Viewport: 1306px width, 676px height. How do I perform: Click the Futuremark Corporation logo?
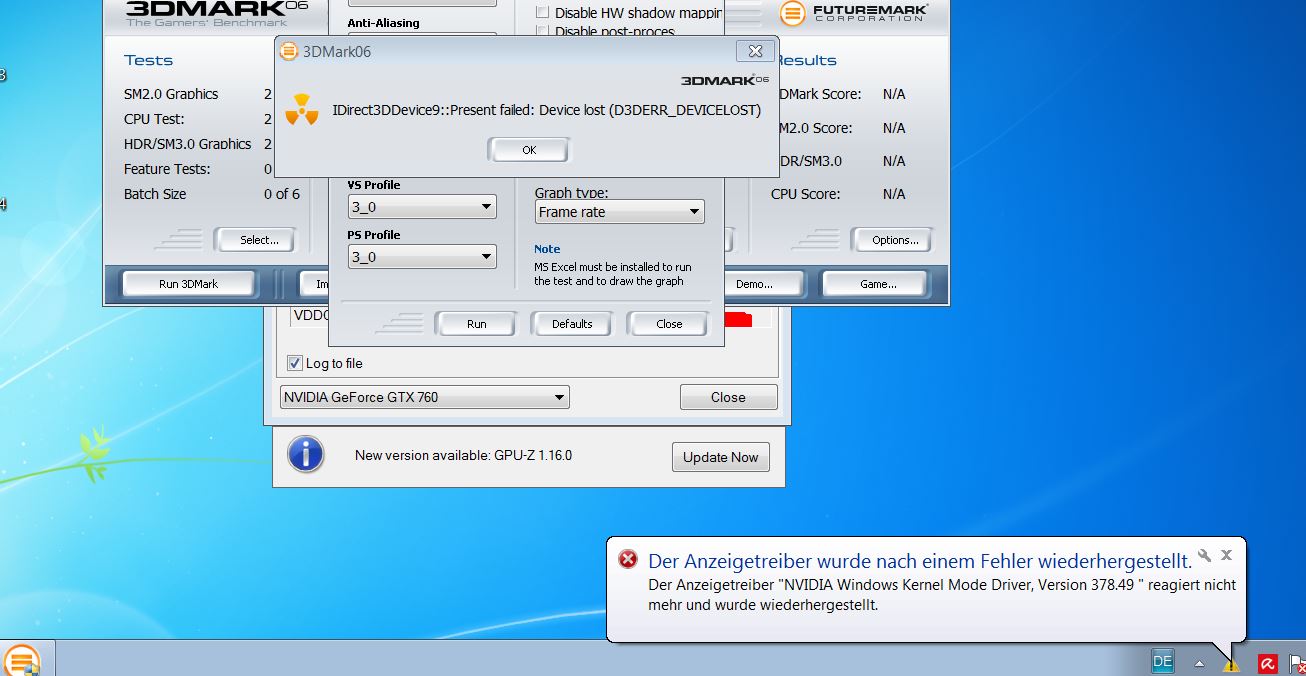point(855,12)
